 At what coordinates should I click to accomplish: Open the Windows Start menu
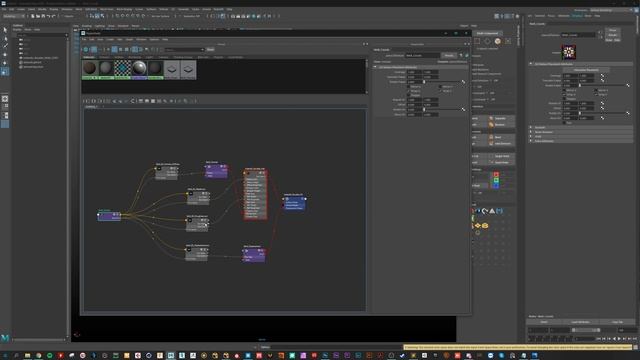5,356
